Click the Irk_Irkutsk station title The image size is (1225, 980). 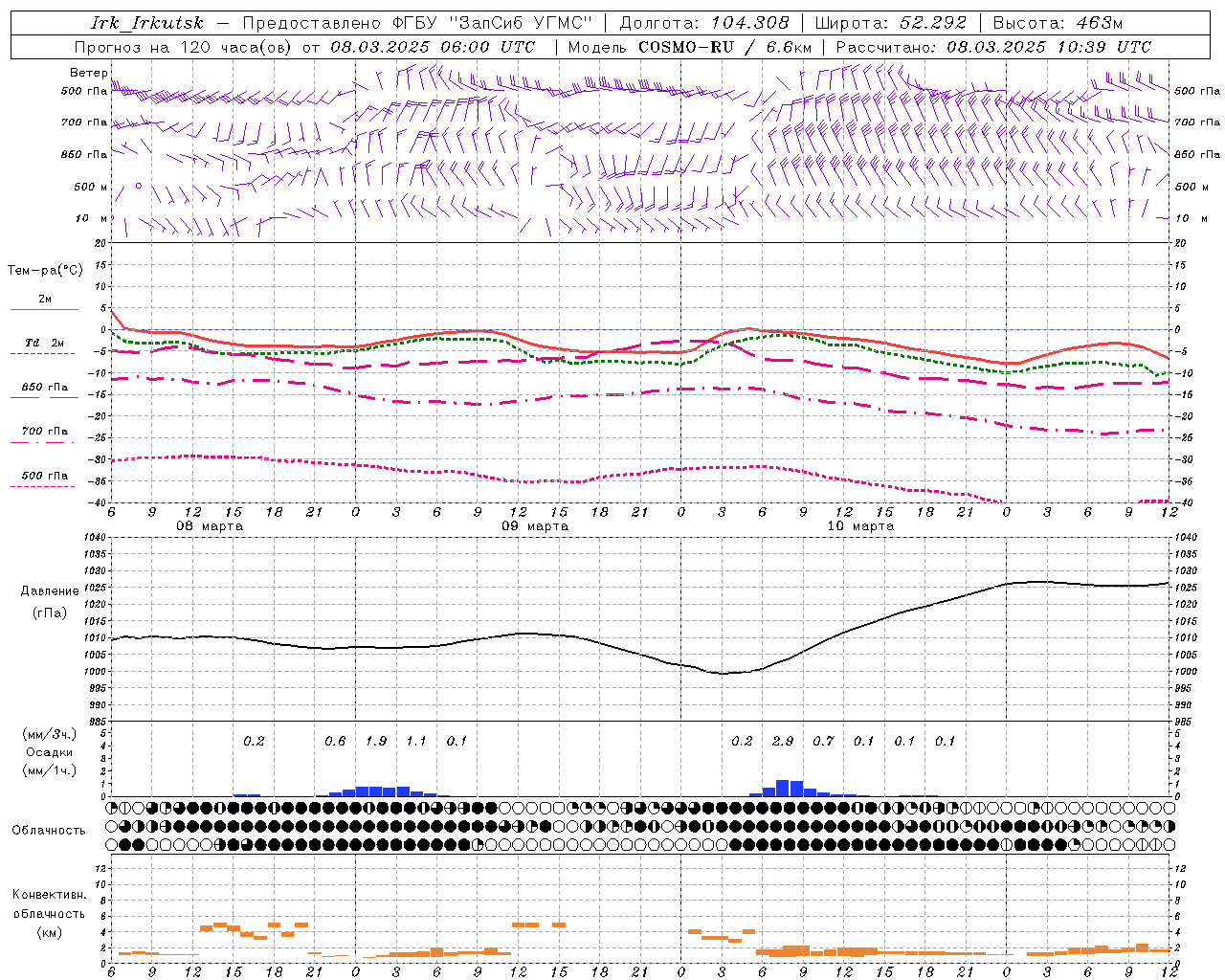click(146, 23)
